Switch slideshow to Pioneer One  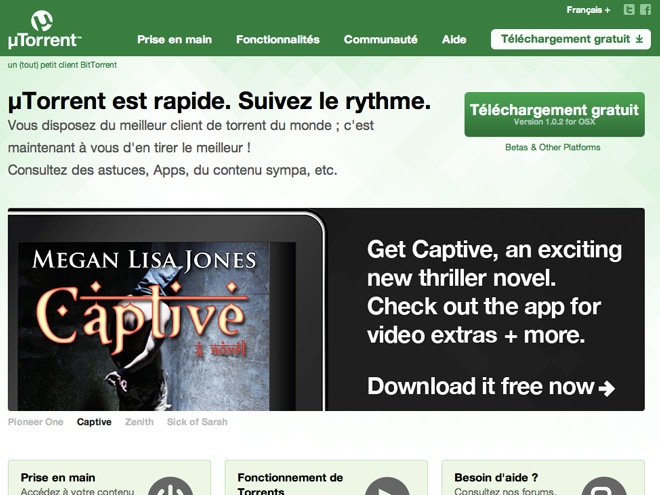(x=36, y=422)
